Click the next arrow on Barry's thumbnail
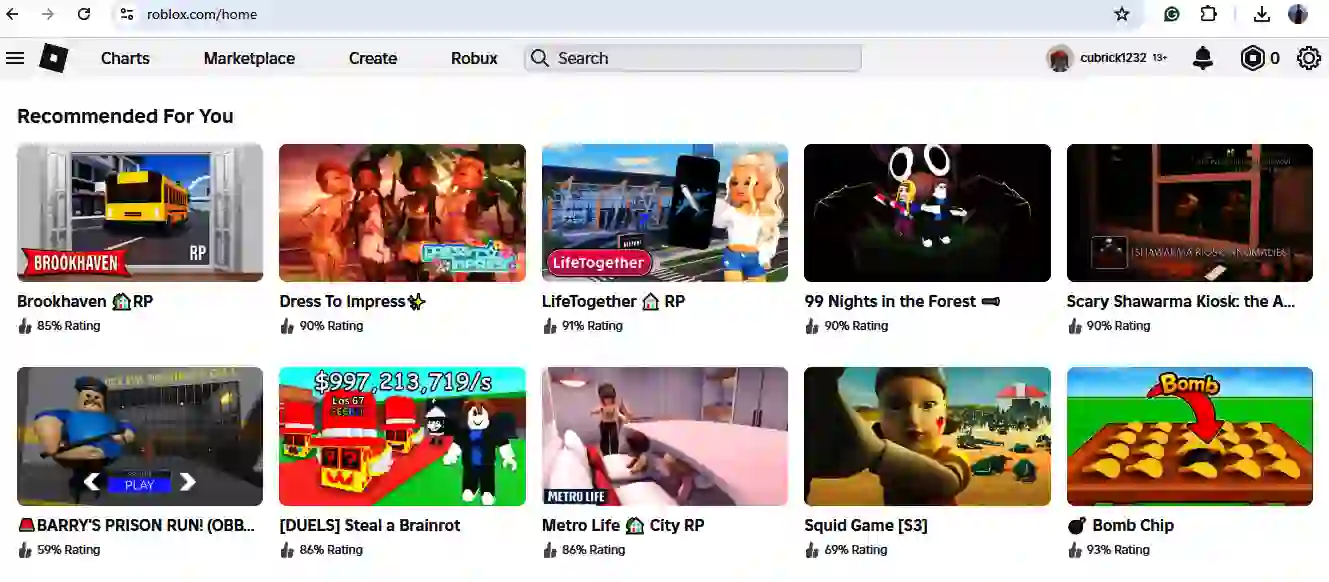The width and height of the screenshot is (1329, 582). pyautogui.click(x=187, y=482)
